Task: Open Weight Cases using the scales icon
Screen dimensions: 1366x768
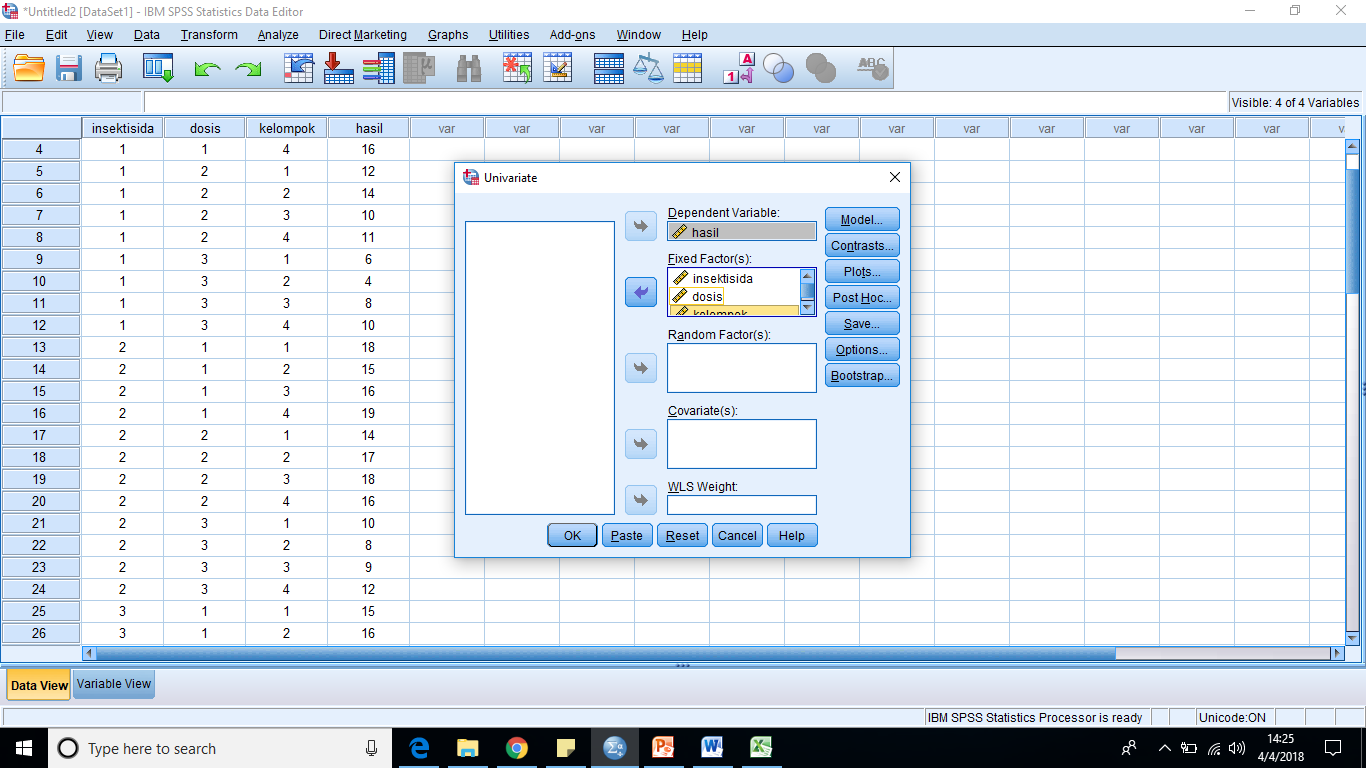Action: click(x=649, y=68)
